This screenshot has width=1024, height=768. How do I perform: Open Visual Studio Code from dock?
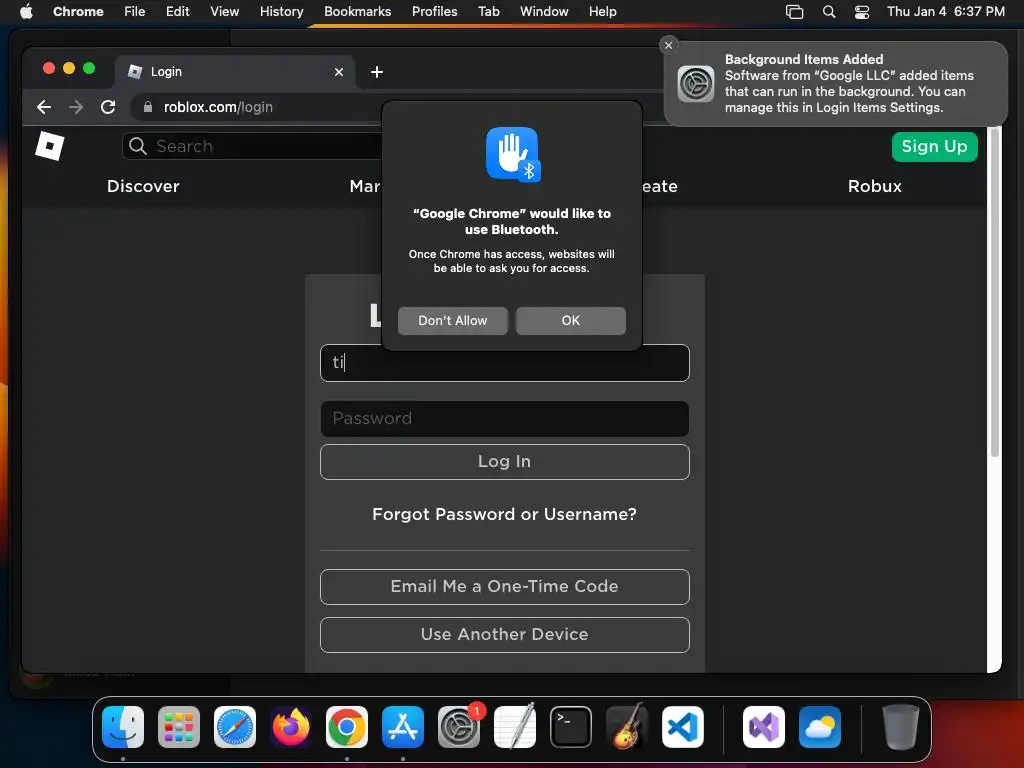click(683, 727)
